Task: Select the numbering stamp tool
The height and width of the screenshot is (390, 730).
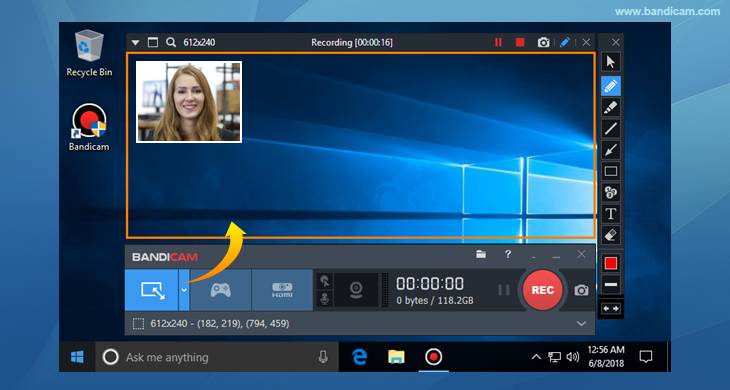Action: click(610, 192)
